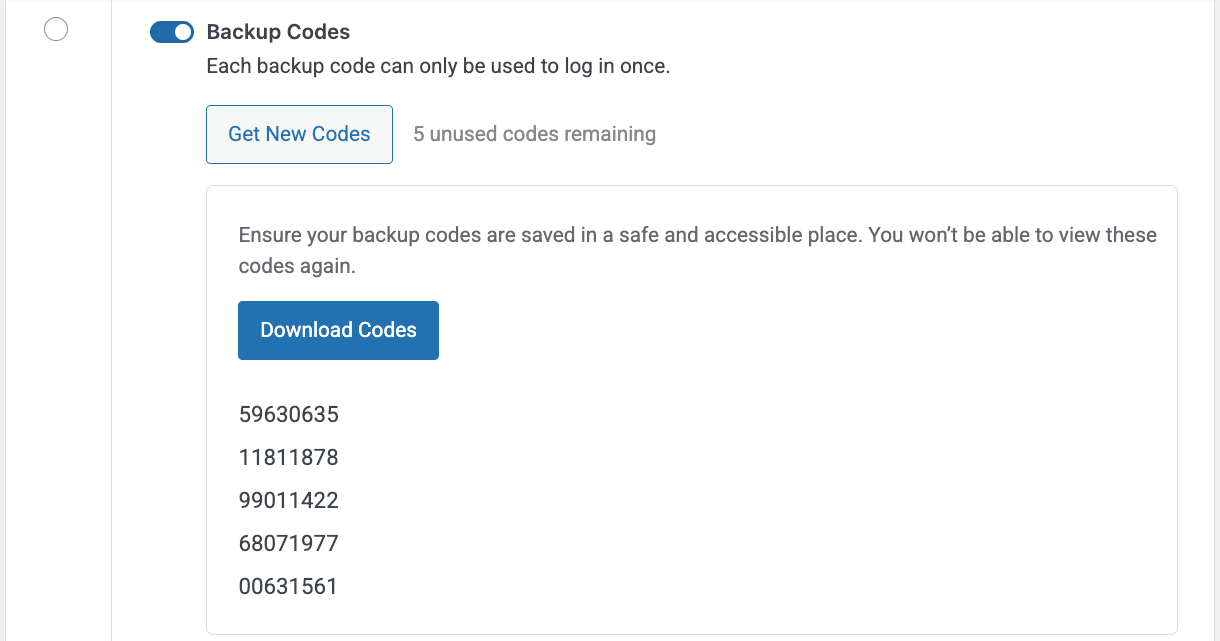Select the code 11811878

tap(288, 457)
